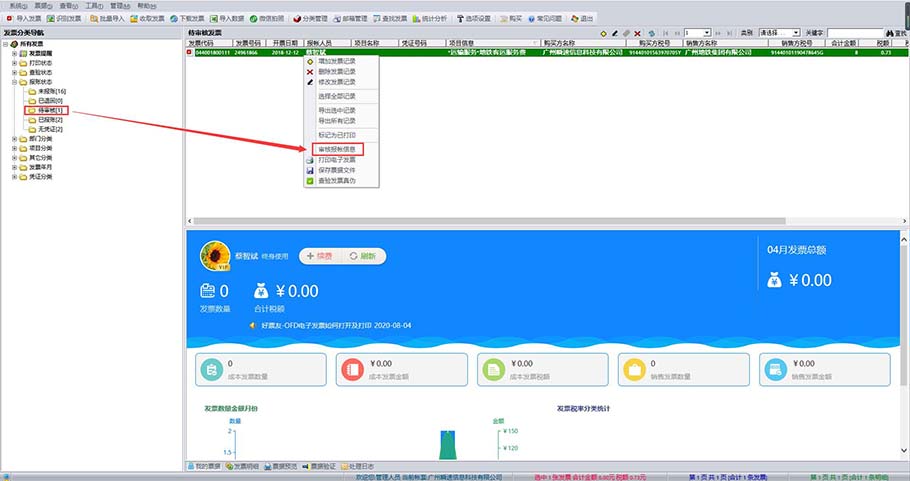Click the eraser icon above the invoice list
The image size is (910, 481).
[x=626, y=34]
